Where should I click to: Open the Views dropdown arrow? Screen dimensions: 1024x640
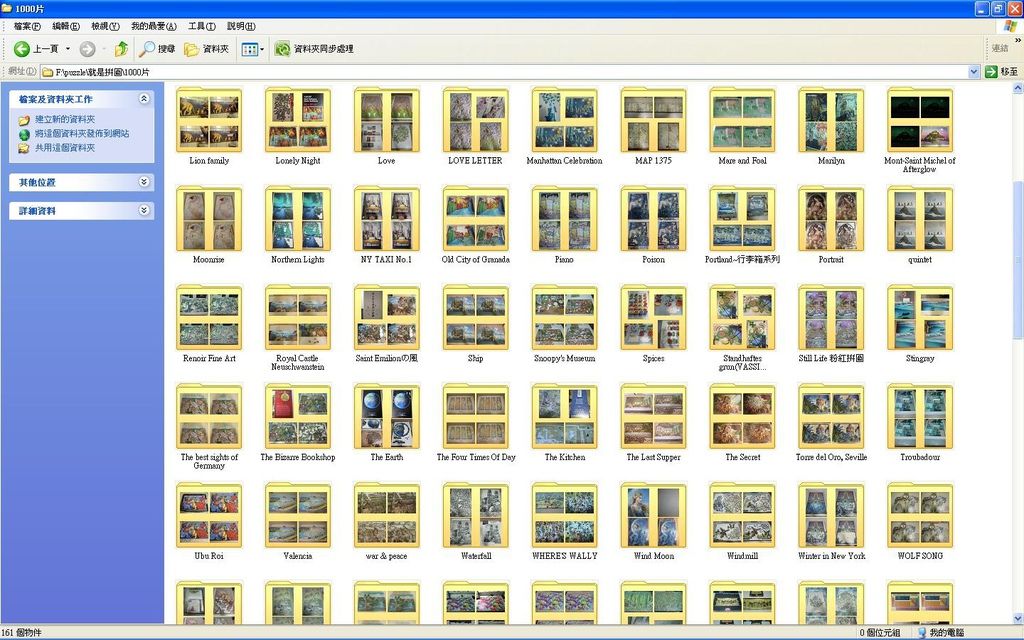pos(262,49)
